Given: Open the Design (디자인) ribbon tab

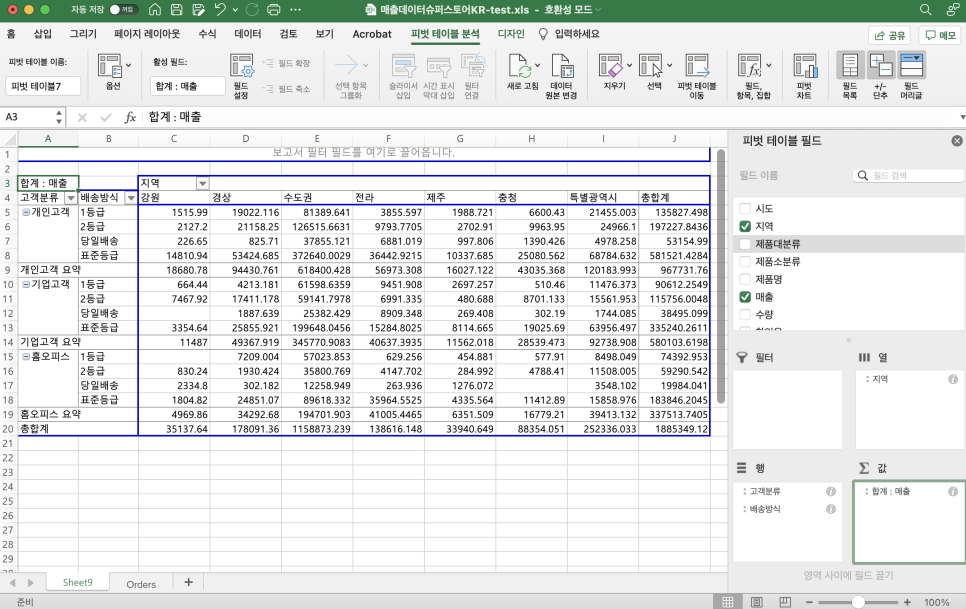Looking at the screenshot, I should coord(511,34).
